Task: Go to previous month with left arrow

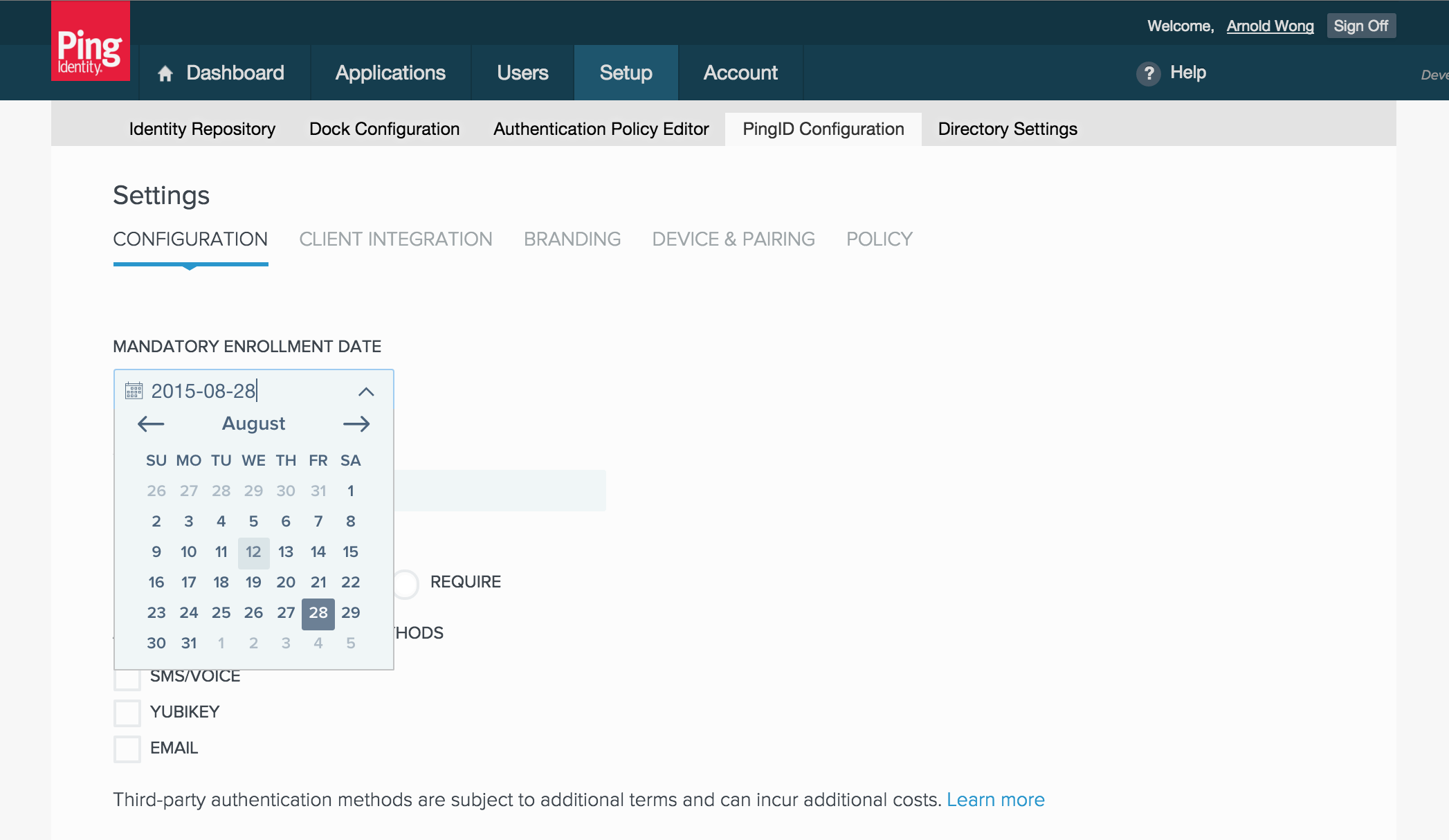Action: (151, 423)
